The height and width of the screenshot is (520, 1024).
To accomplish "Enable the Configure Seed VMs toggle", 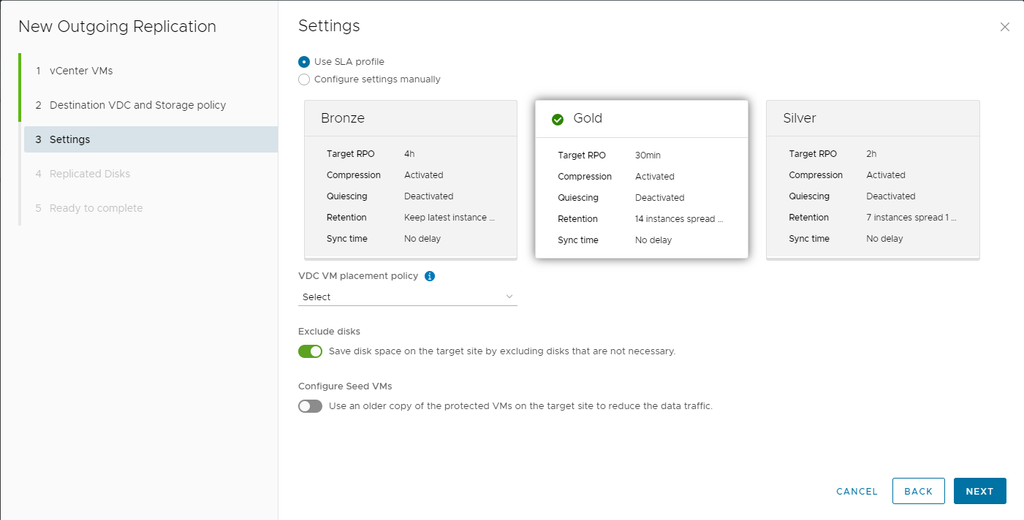I will 310,406.
